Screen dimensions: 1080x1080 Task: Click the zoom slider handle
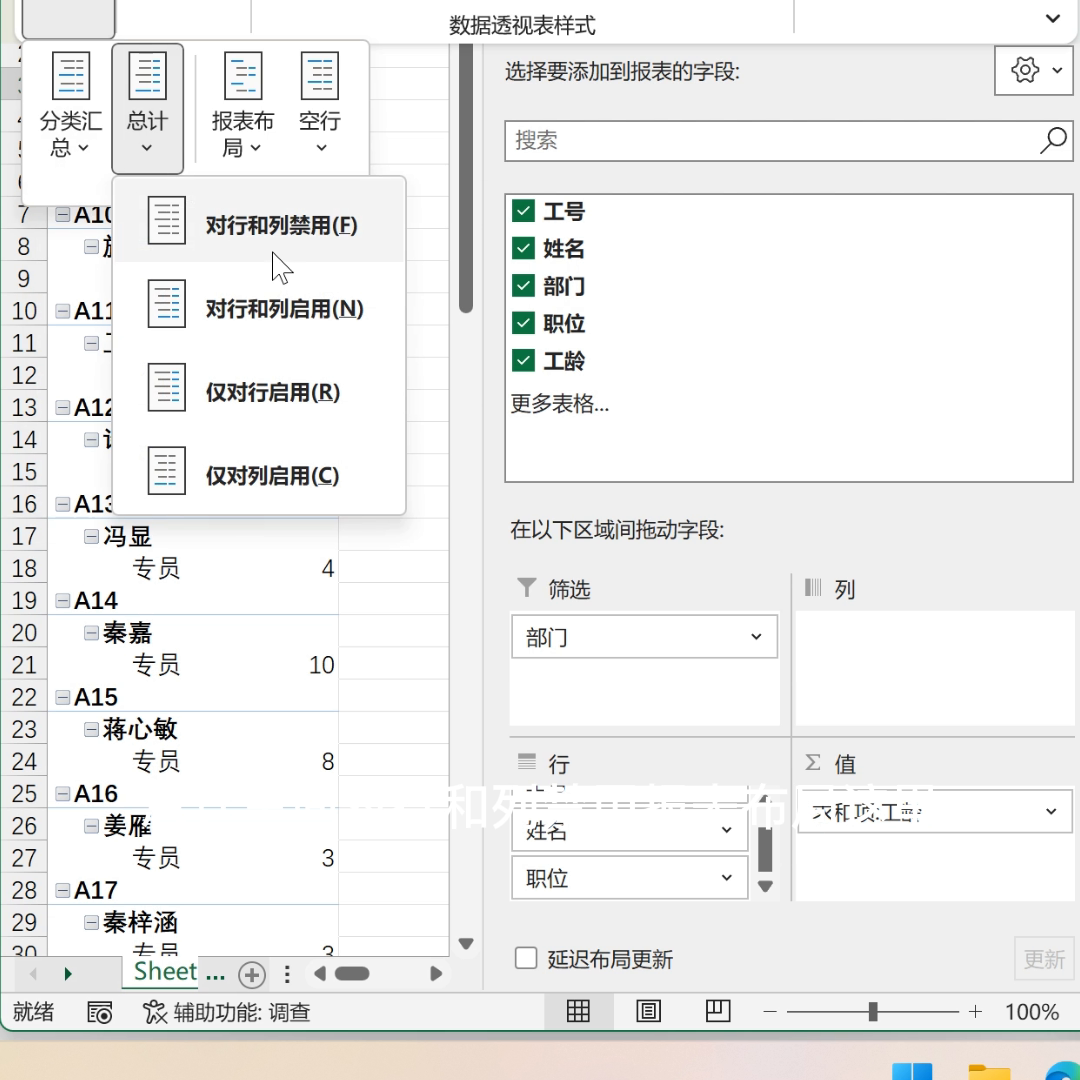point(873,1012)
